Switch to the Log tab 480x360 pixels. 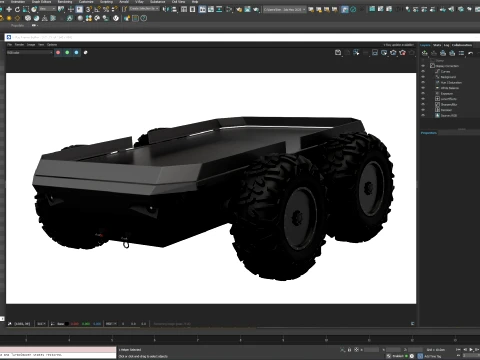pyautogui.click(x=446, y=45)
